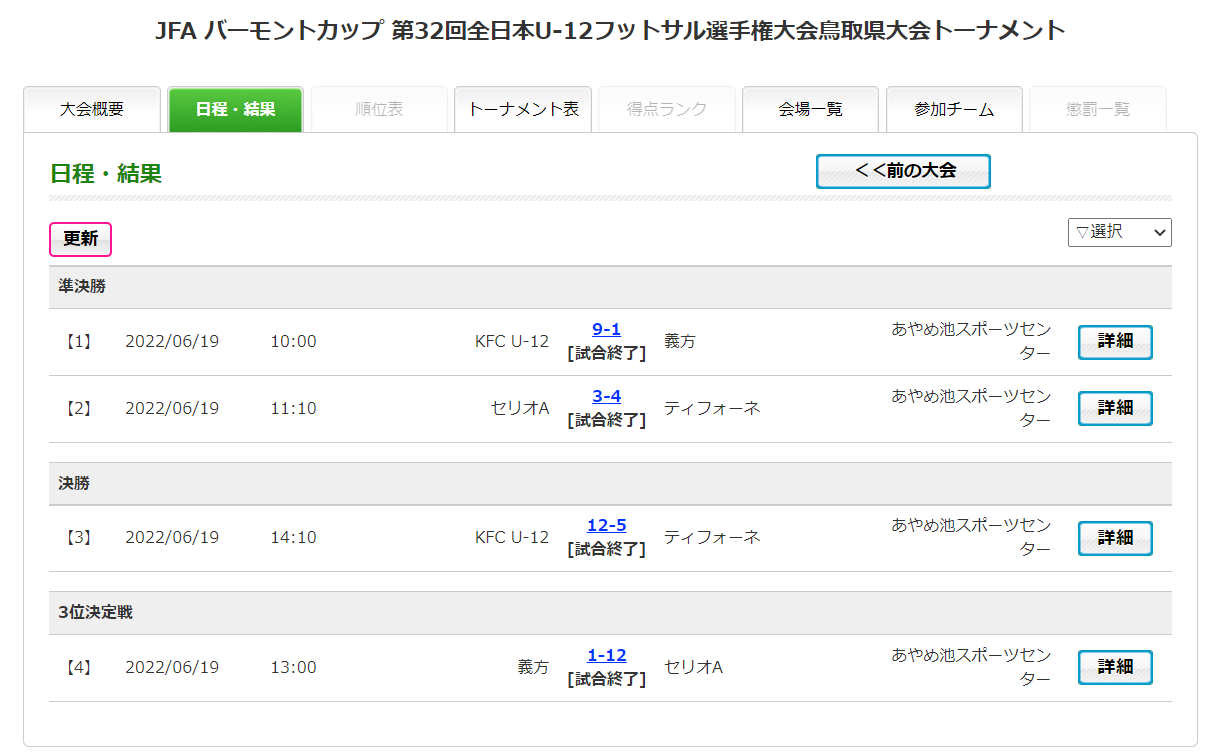Open the 3-4 score link
This screenshot has height=753, width=1208.
[x=607, y=396]
